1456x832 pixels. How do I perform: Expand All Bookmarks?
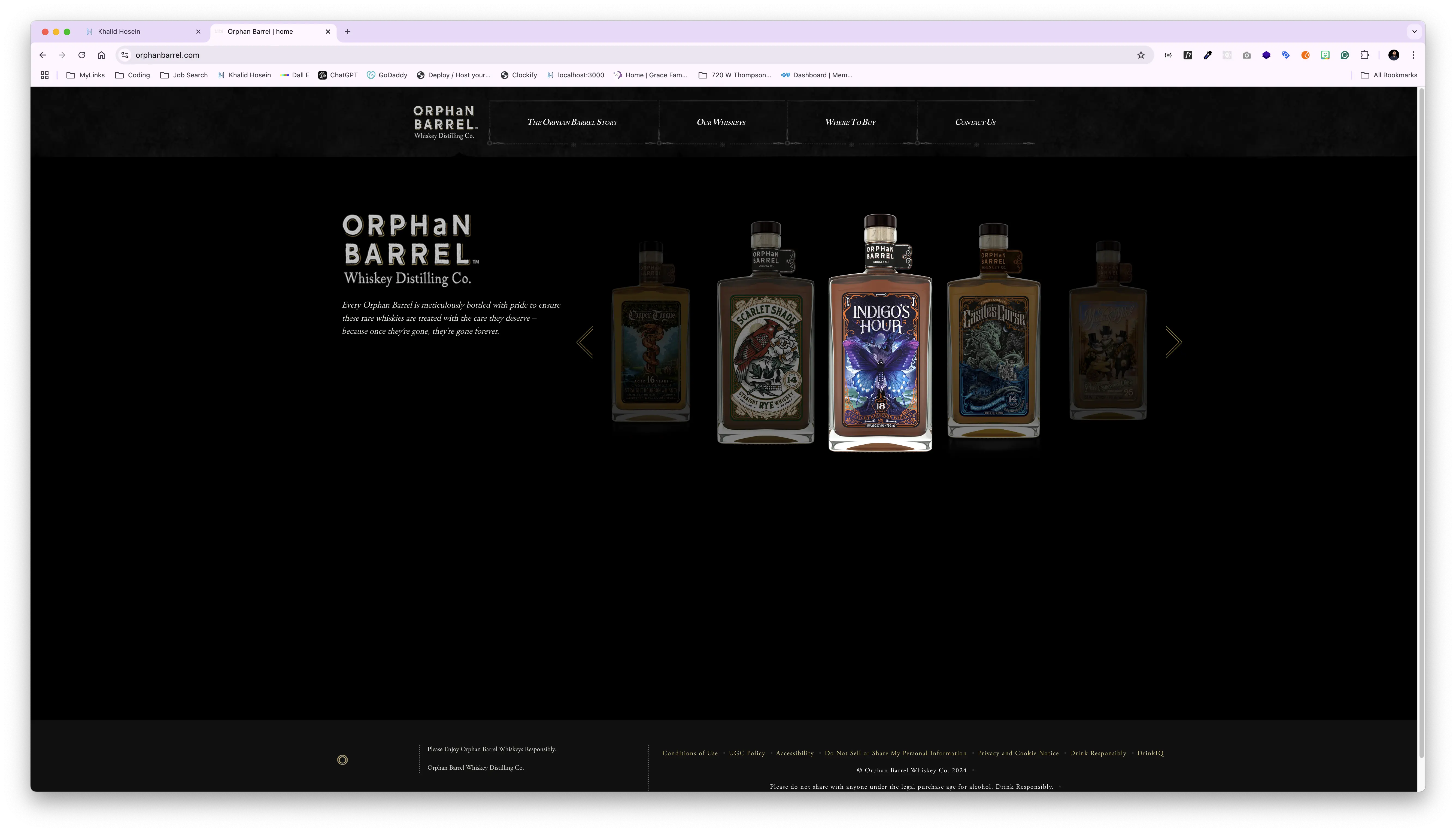tap(1390, 75)
